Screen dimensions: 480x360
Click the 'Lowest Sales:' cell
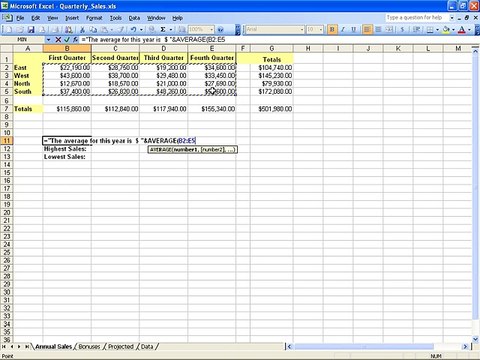coord(67,157)
